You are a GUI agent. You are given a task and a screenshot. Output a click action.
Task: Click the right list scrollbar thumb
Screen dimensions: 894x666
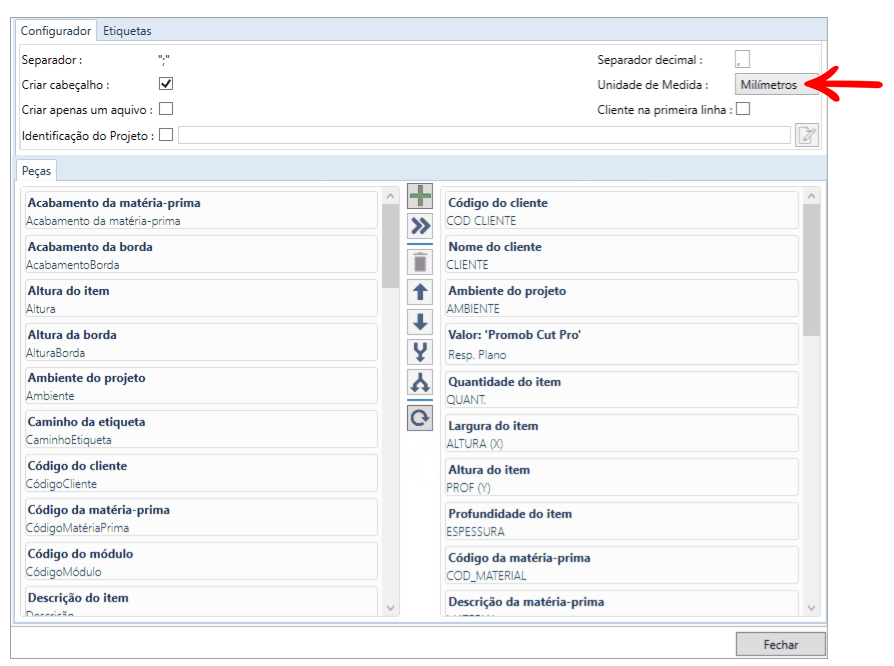point(811,270)
